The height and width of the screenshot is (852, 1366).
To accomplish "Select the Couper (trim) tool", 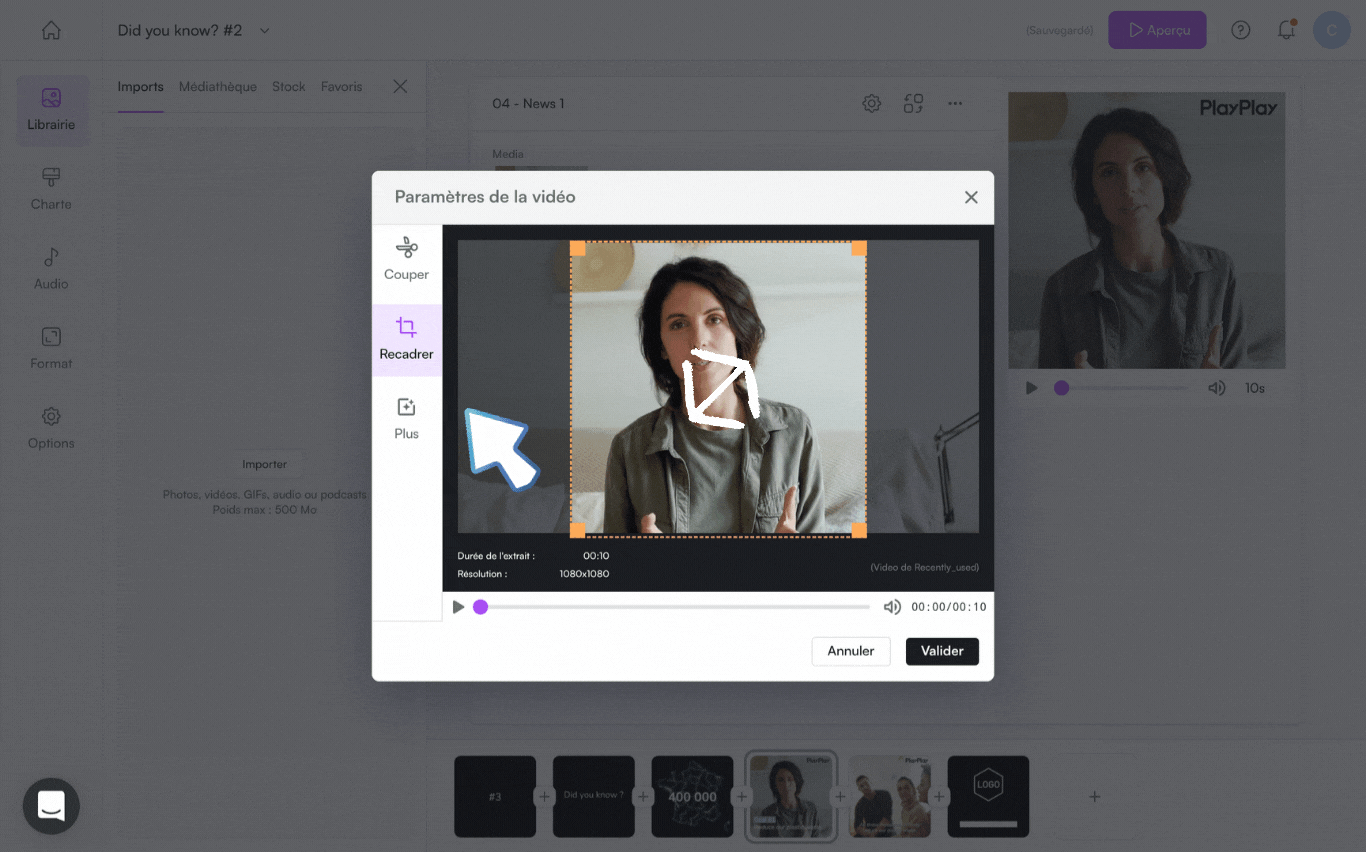I will pyautogui.click(x=406, y=260).
